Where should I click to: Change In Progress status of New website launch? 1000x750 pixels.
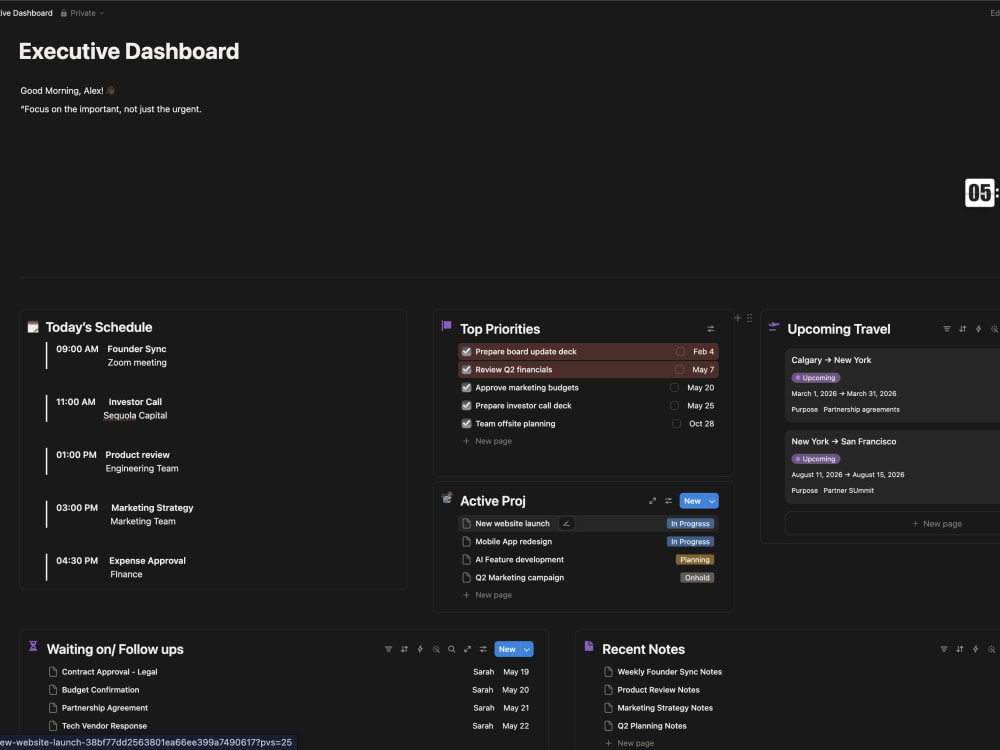click(x=690, y=524)
